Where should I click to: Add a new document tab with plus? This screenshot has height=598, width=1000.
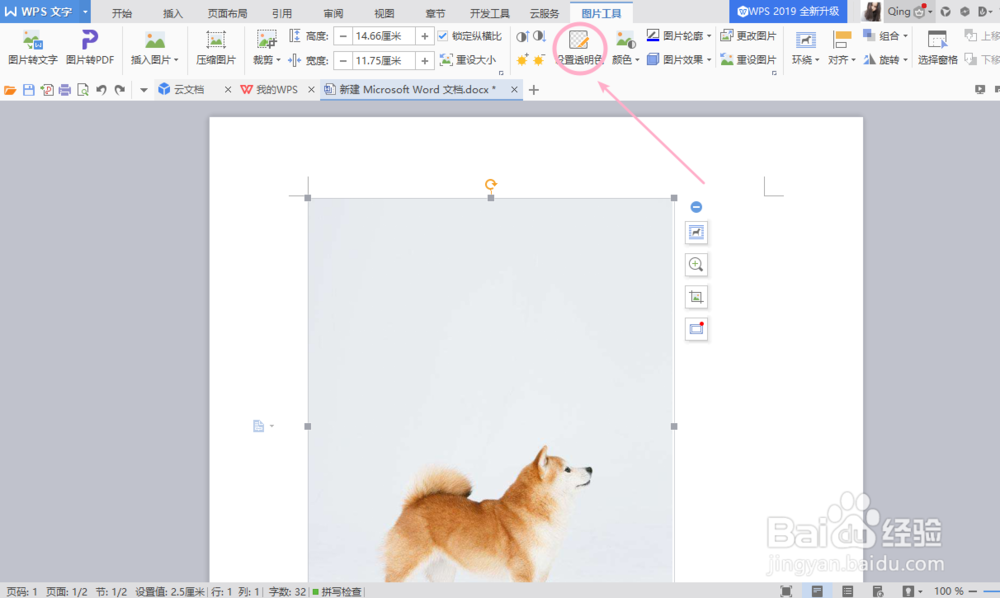click(x=534, y=90)
